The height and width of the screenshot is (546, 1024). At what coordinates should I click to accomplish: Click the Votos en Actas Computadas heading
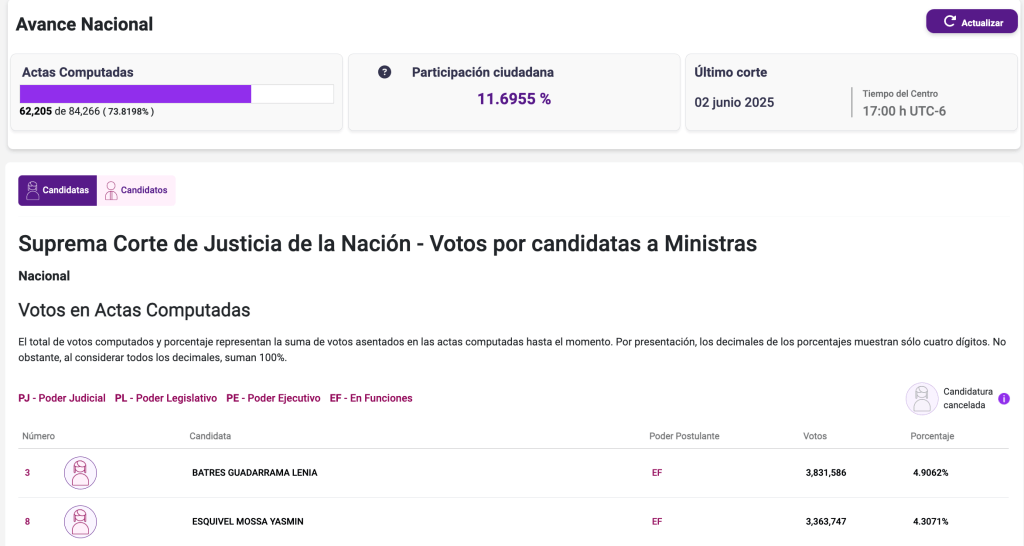pyautogui.click(x=134, y=310)
